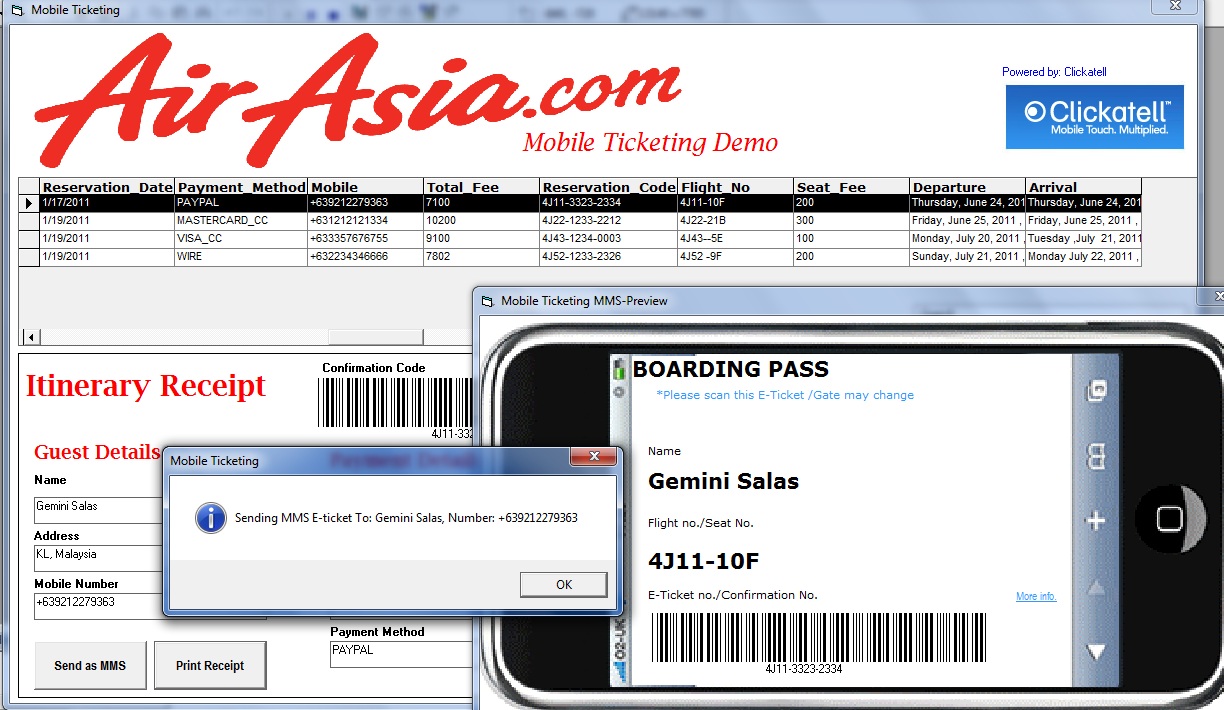Click mobile number +632234346666 in the grid
This screenshot has width=1224, height=710.
pyautogui.click(x=366, y=257)
